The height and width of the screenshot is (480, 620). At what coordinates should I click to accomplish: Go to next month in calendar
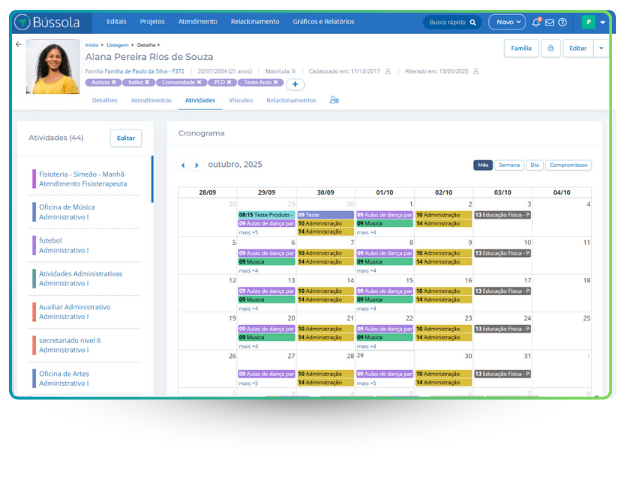(x=197, y=165)
